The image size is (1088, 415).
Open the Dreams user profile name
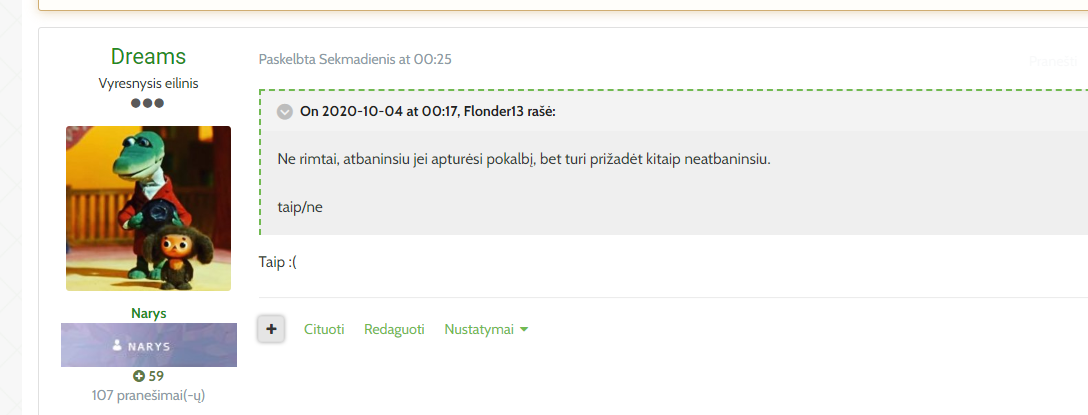point(148,56)
